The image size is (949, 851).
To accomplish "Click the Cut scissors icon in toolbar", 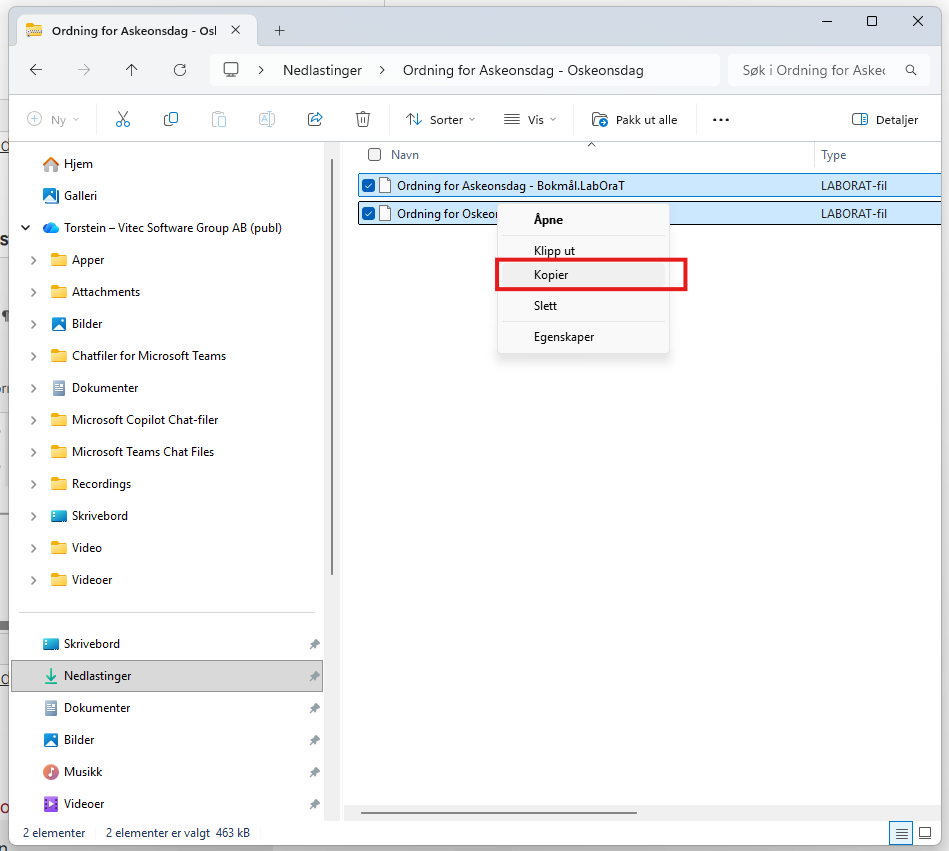I will pos(123,119).
